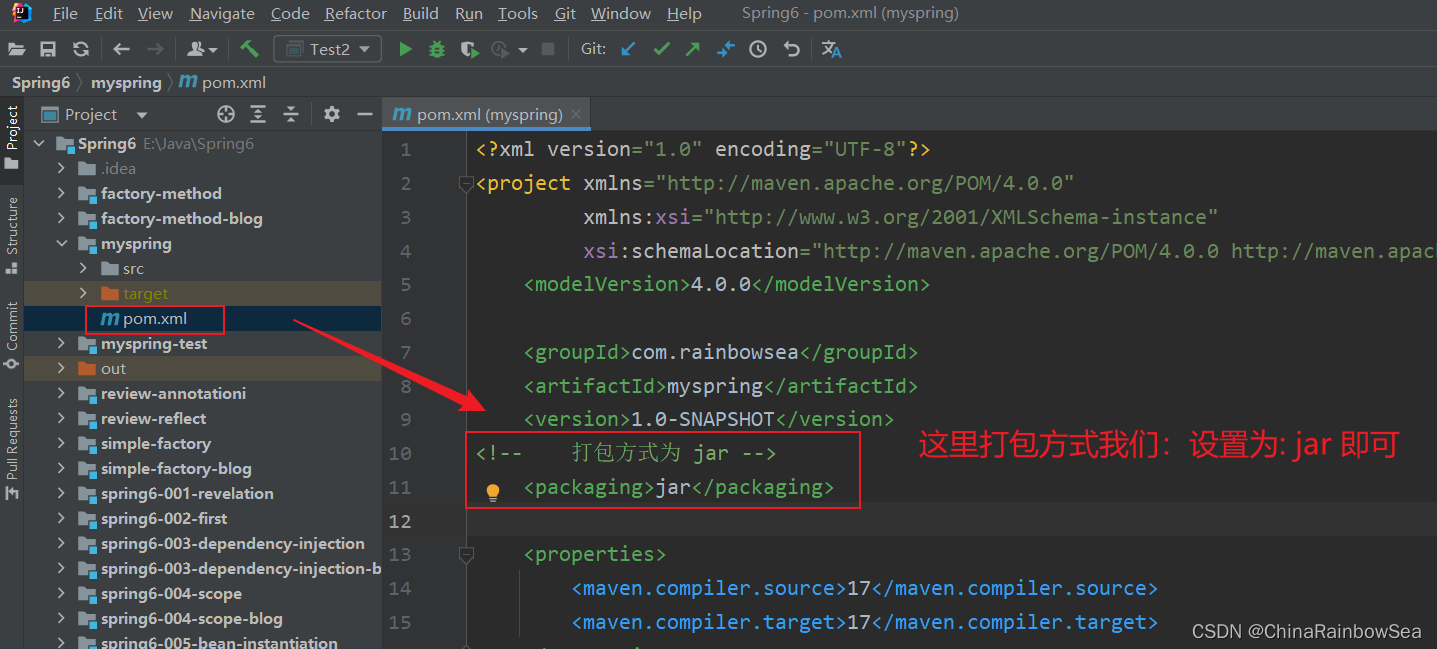Screen dimensions: 1437x649
Task: Expand the target folder
Action: click(x=84, y=294)
